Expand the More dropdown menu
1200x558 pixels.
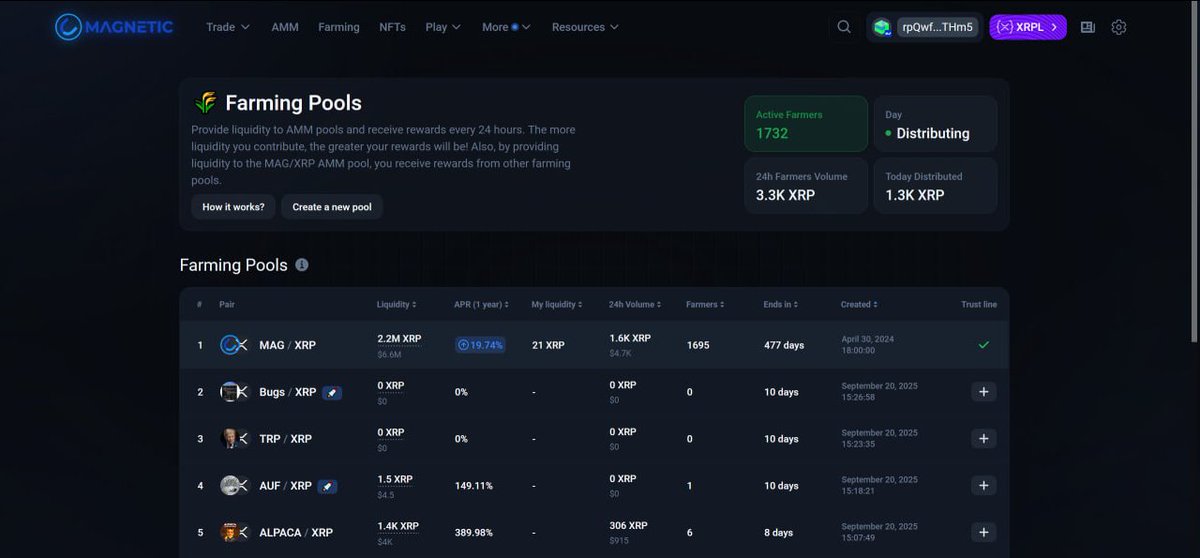(506, 27)
